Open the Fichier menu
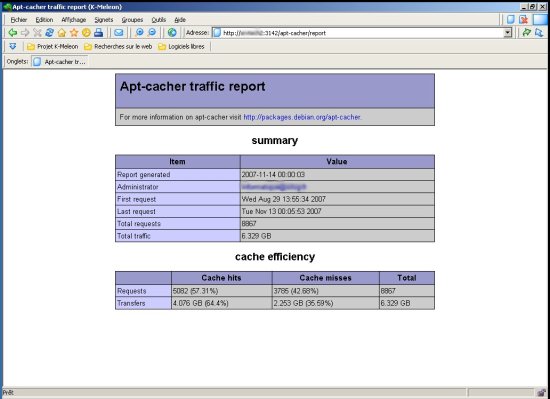The image size is (550, 399). (x=19, y=20)
